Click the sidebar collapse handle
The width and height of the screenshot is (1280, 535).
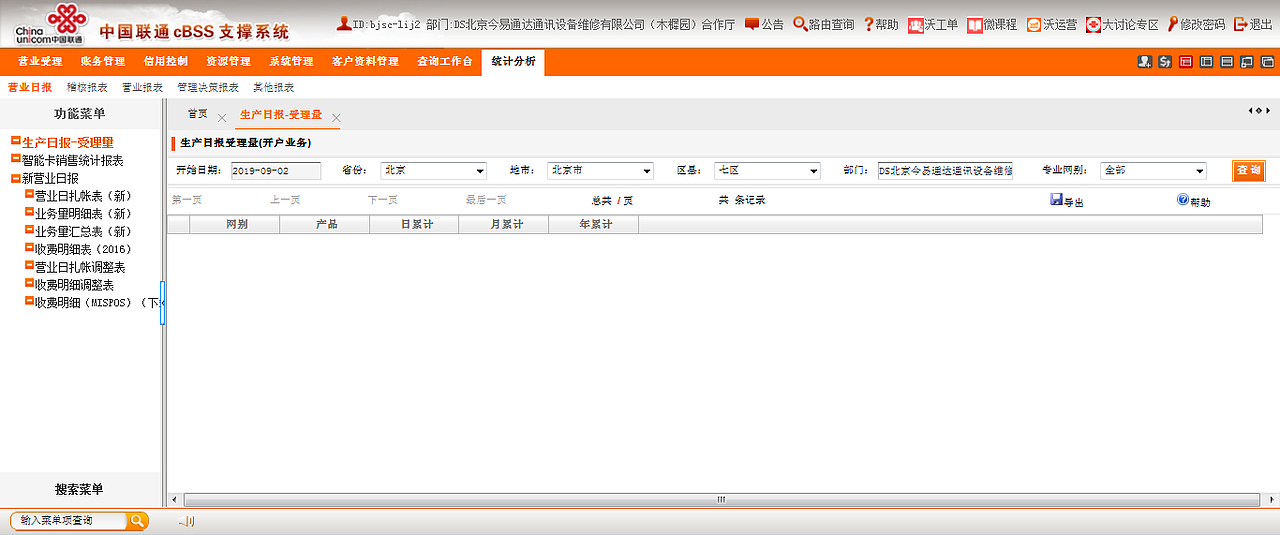coord(162,303)
